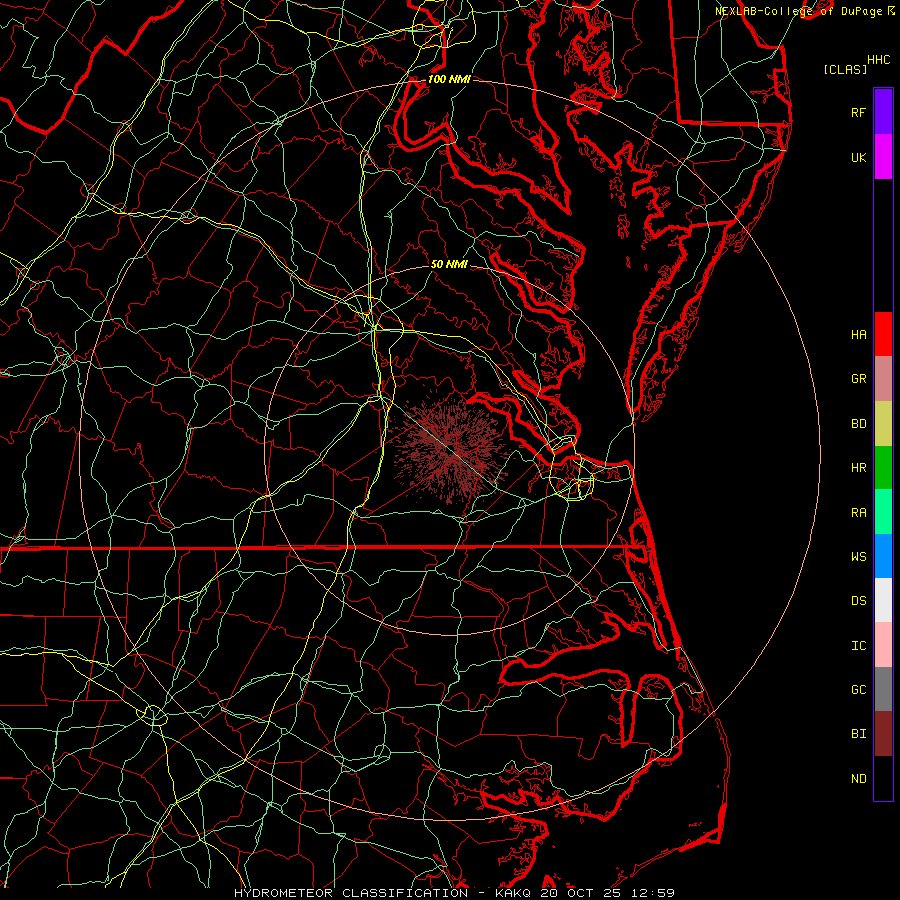Click the HYDROMETEOR CLASSIFICATION caption text
The height and width of the screenshot is (900, 900).
[x=351, y=893]
